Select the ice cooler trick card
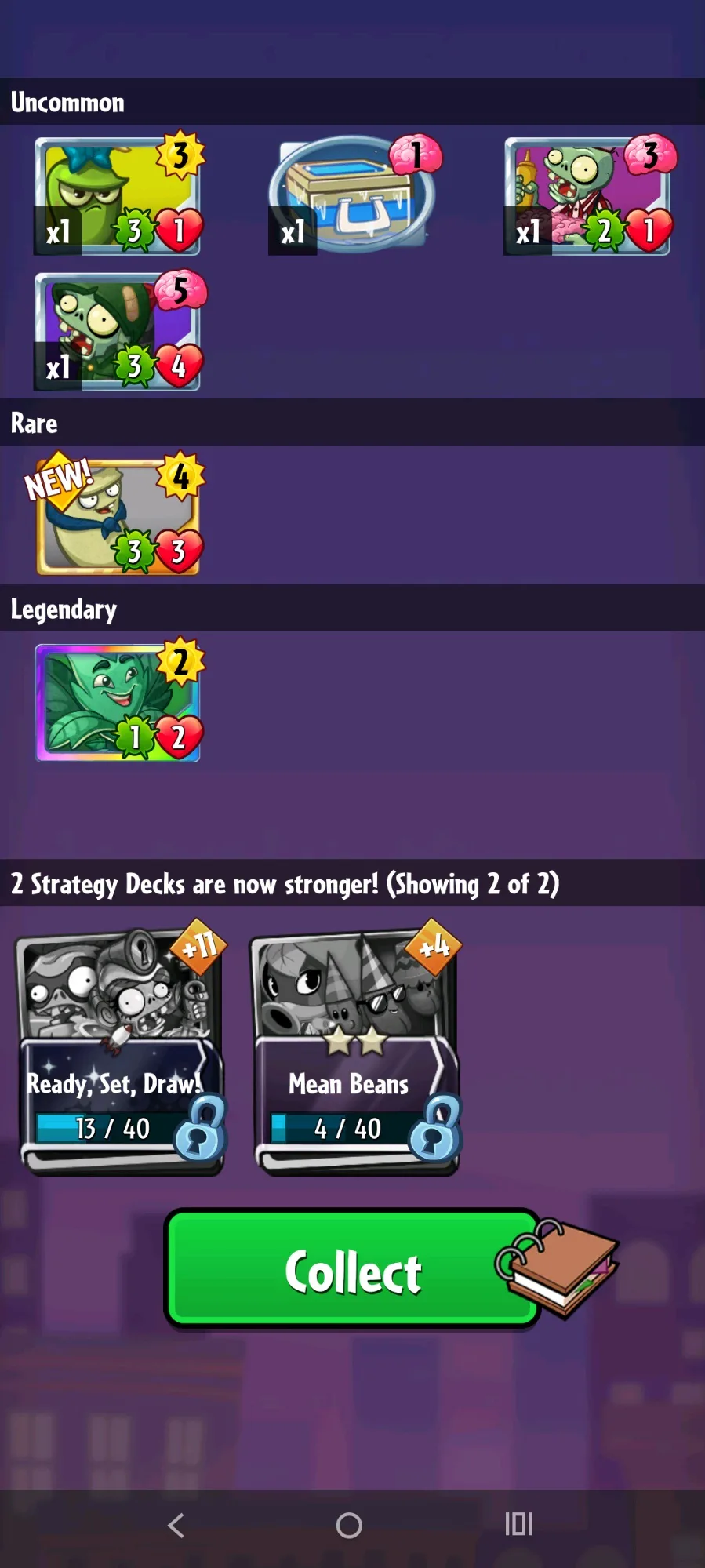 351,196
